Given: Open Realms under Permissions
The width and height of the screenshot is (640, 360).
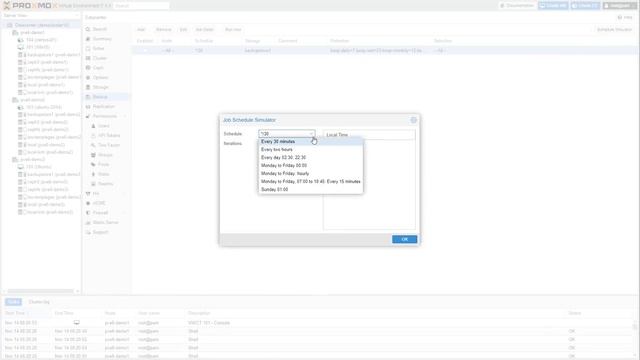Looking at the screenshot, I should 106,184.
